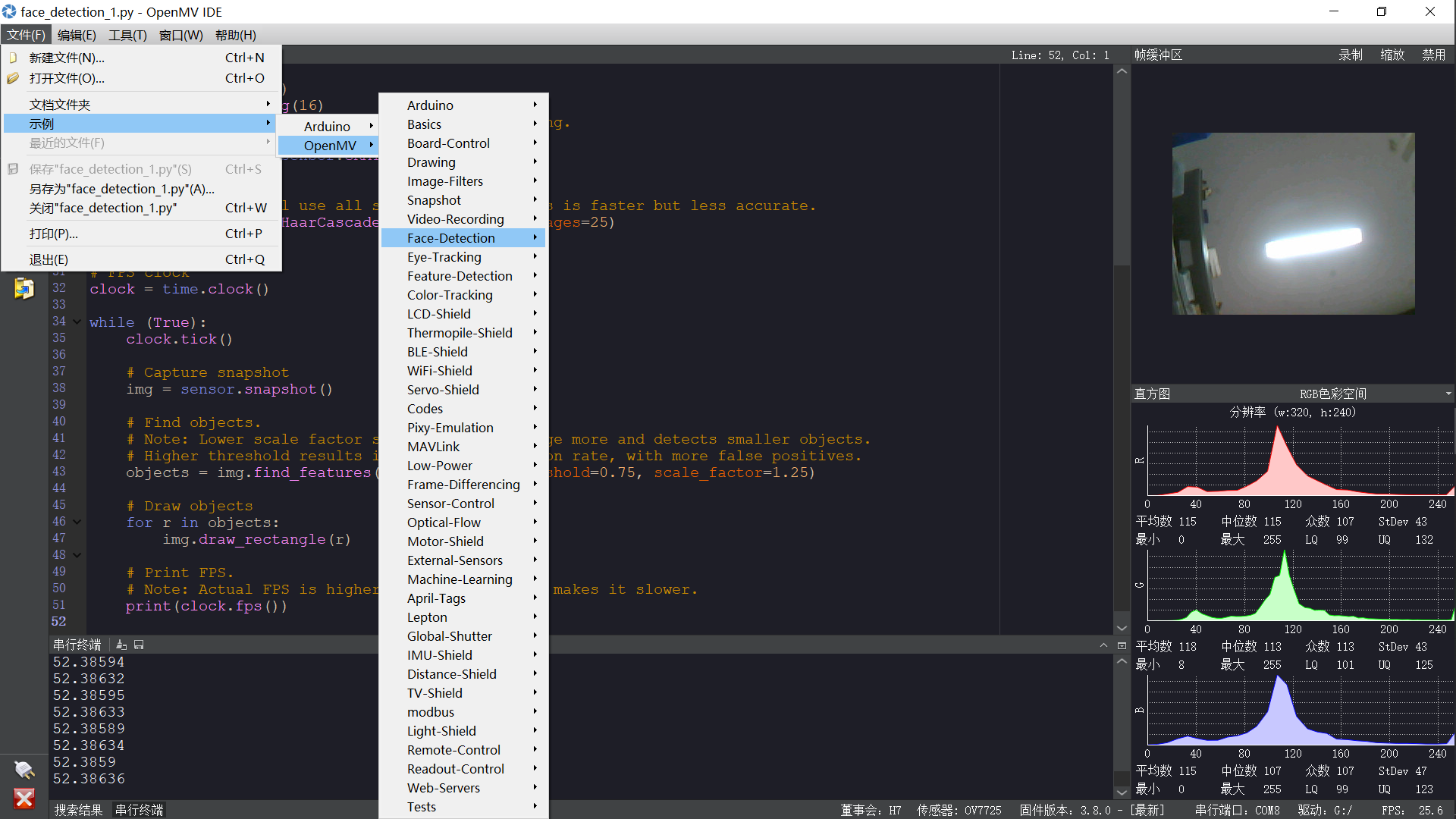This screenshot has width=1456, height=819.
Task: Collapse code fold arrow at line 34
Action: 77,322
